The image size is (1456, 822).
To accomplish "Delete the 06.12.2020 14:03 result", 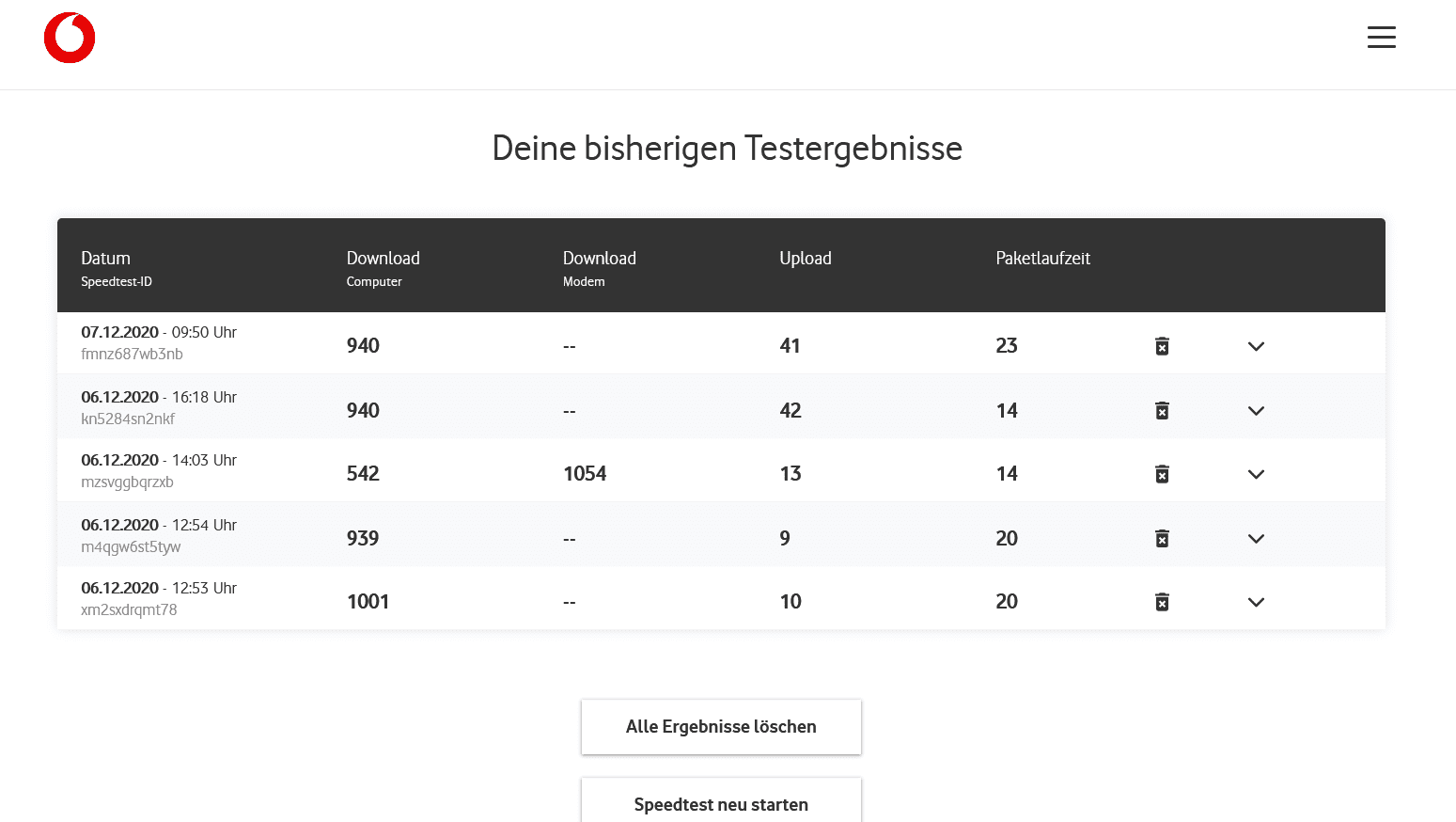I will point(1162,474).
